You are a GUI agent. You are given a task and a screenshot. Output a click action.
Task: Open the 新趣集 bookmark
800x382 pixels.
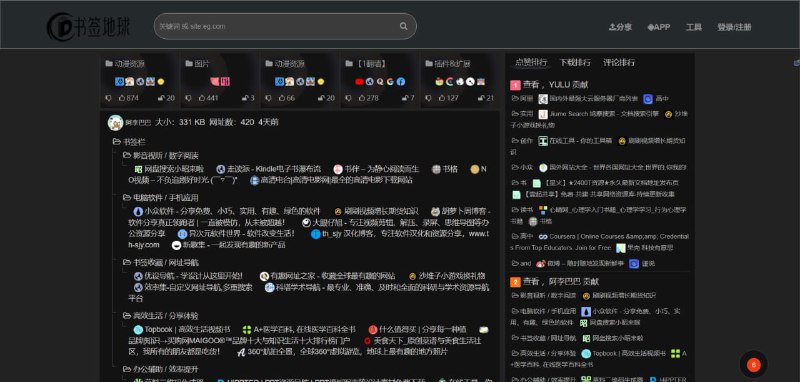point(229,245)
